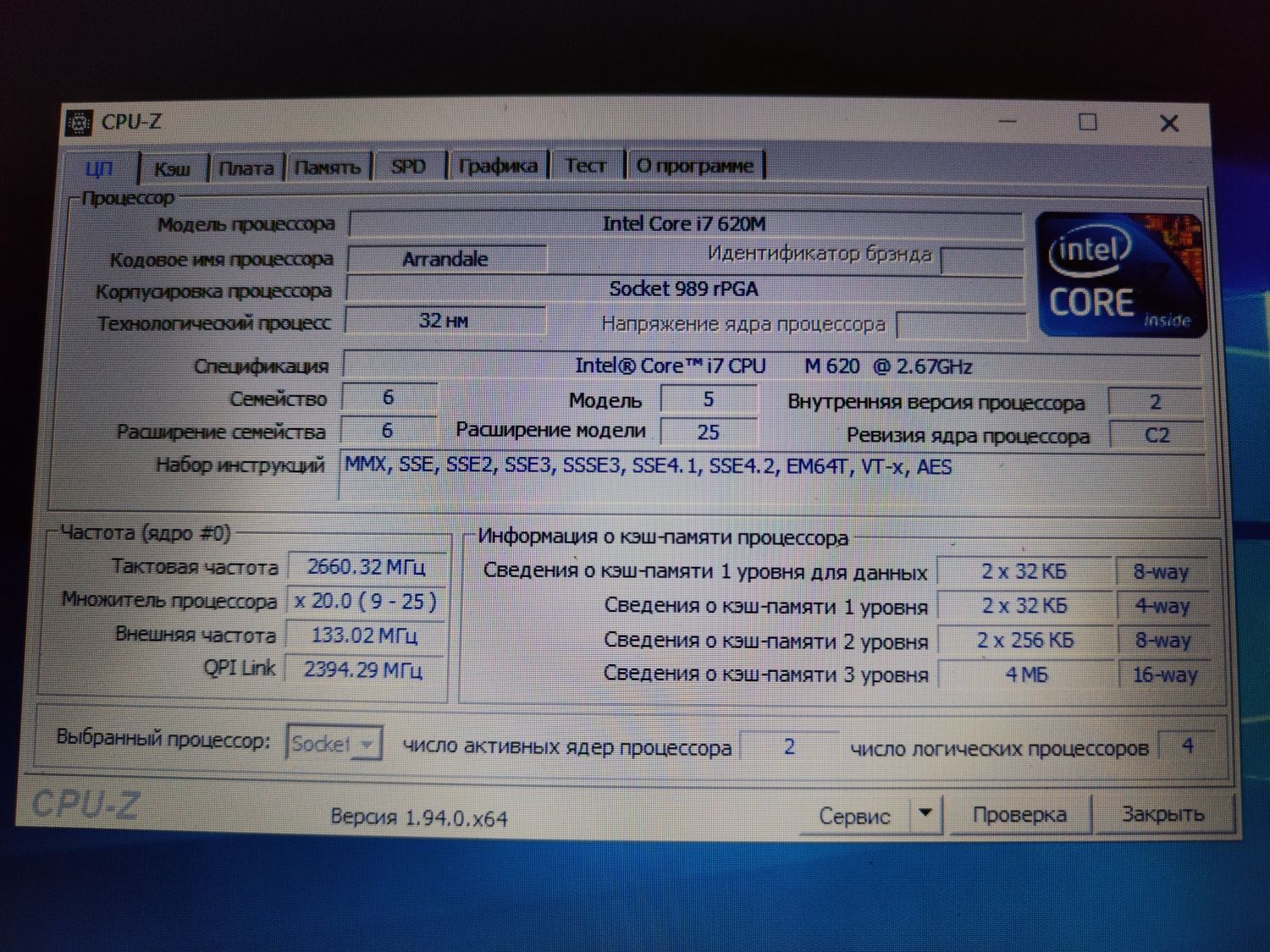The image size is (1270, 952).
Task: Click the 16-way L3 associativity value
Action: [x=1165, y=675]
